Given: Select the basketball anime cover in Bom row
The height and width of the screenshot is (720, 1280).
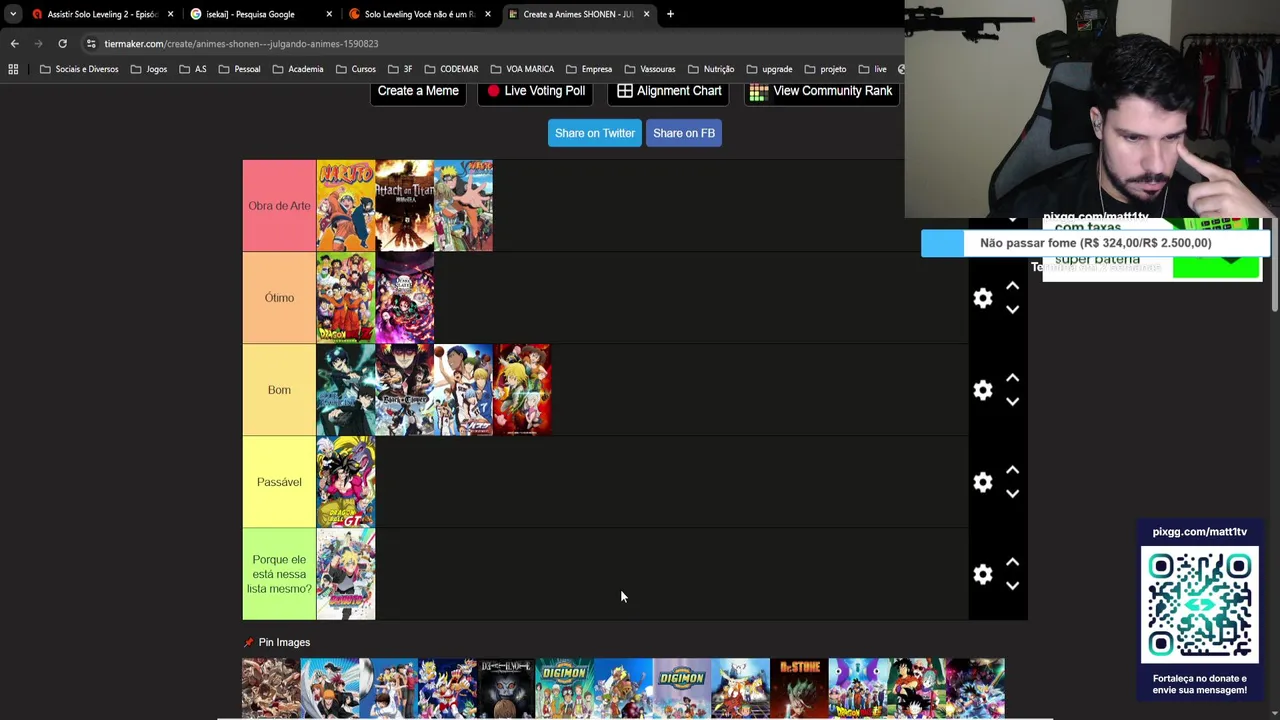Looking at the screenshot, I should click(x=463, y=390).
